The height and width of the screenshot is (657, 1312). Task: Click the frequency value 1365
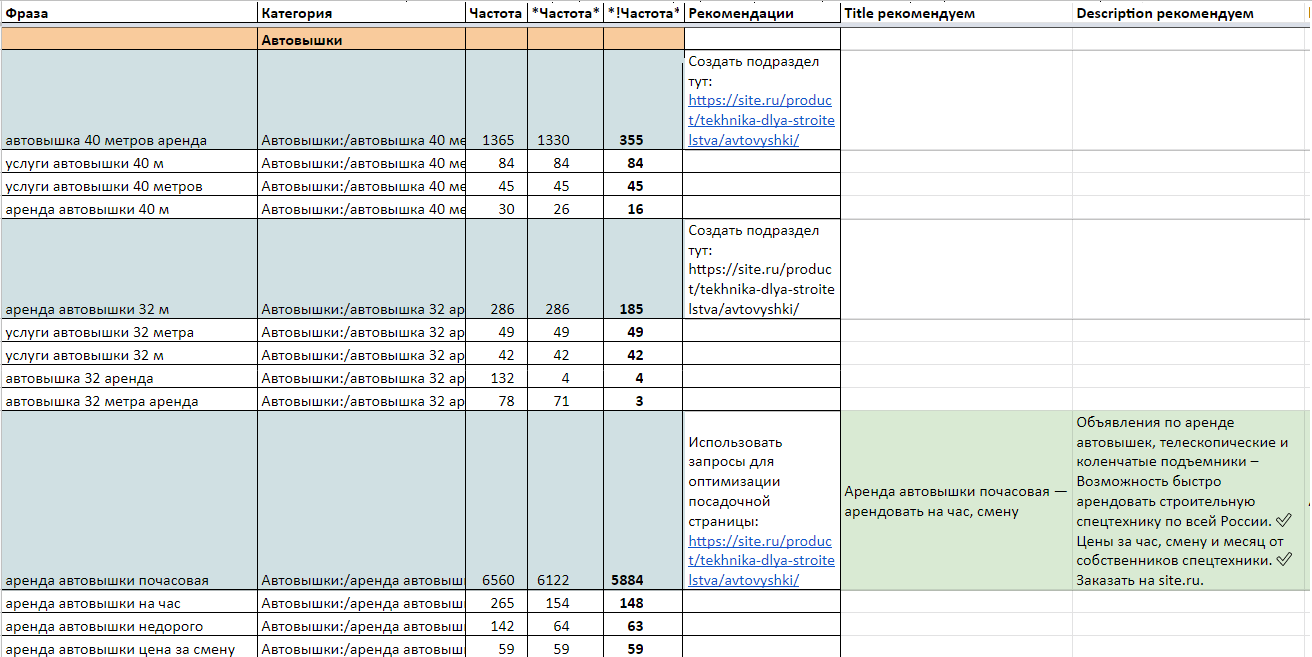coord(498,141)
